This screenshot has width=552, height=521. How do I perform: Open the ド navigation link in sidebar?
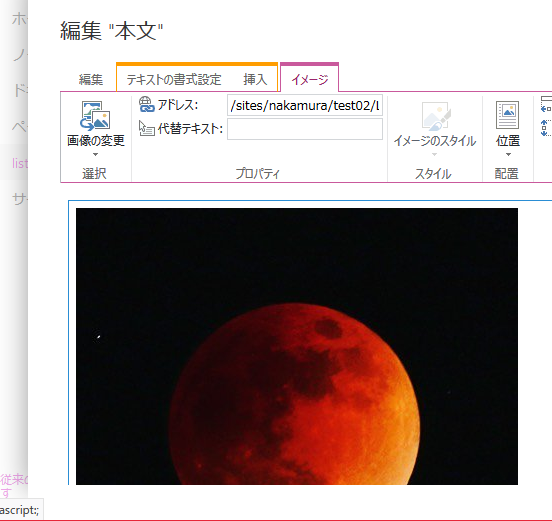tap(20, 91)
